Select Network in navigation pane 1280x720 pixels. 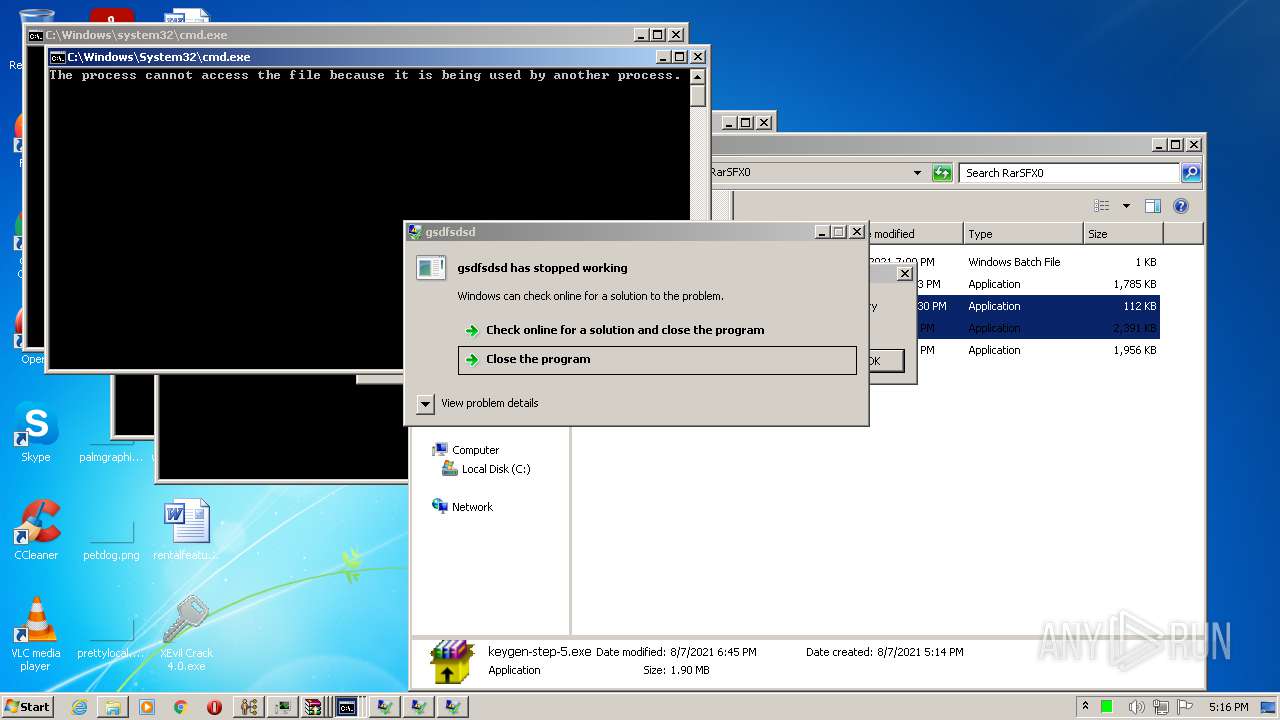coord(462,507)
